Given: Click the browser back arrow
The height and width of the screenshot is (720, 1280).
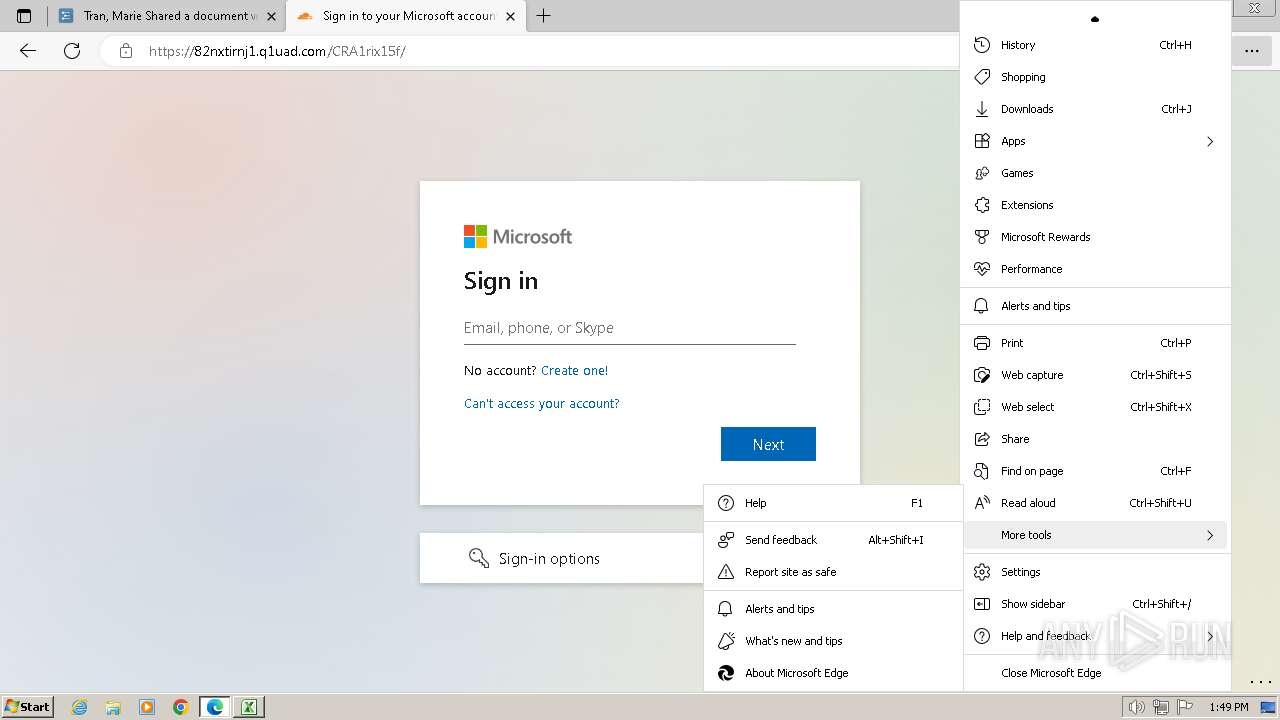Looking at the screenshot, I should tap(28, 51).
